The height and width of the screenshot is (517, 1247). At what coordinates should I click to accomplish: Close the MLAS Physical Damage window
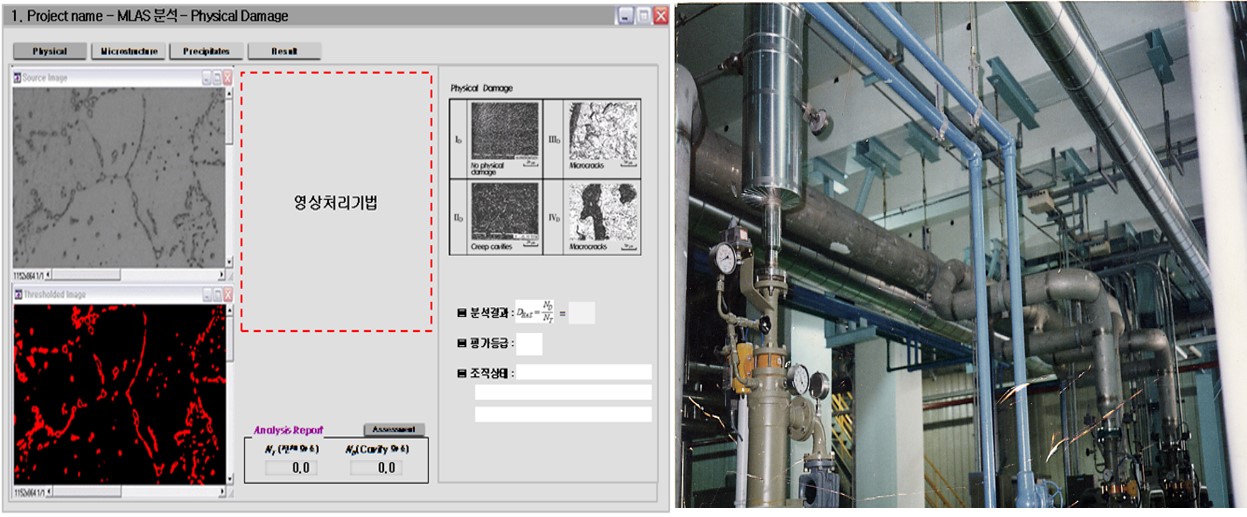pyautogui.click(x=660, y=16)
